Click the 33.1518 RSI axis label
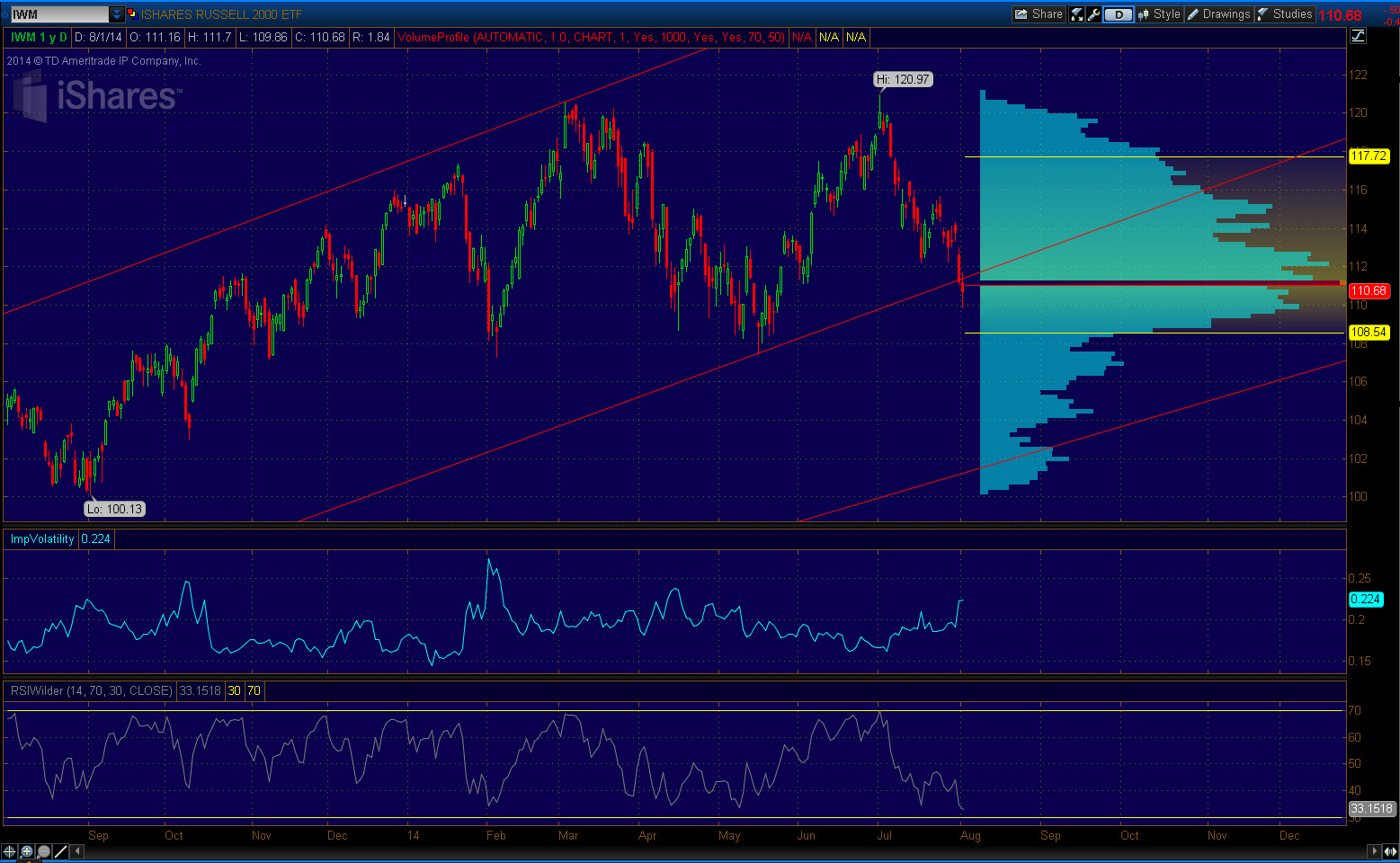The width and height of the screenshot is (1400, 863). pos(1372,808)
